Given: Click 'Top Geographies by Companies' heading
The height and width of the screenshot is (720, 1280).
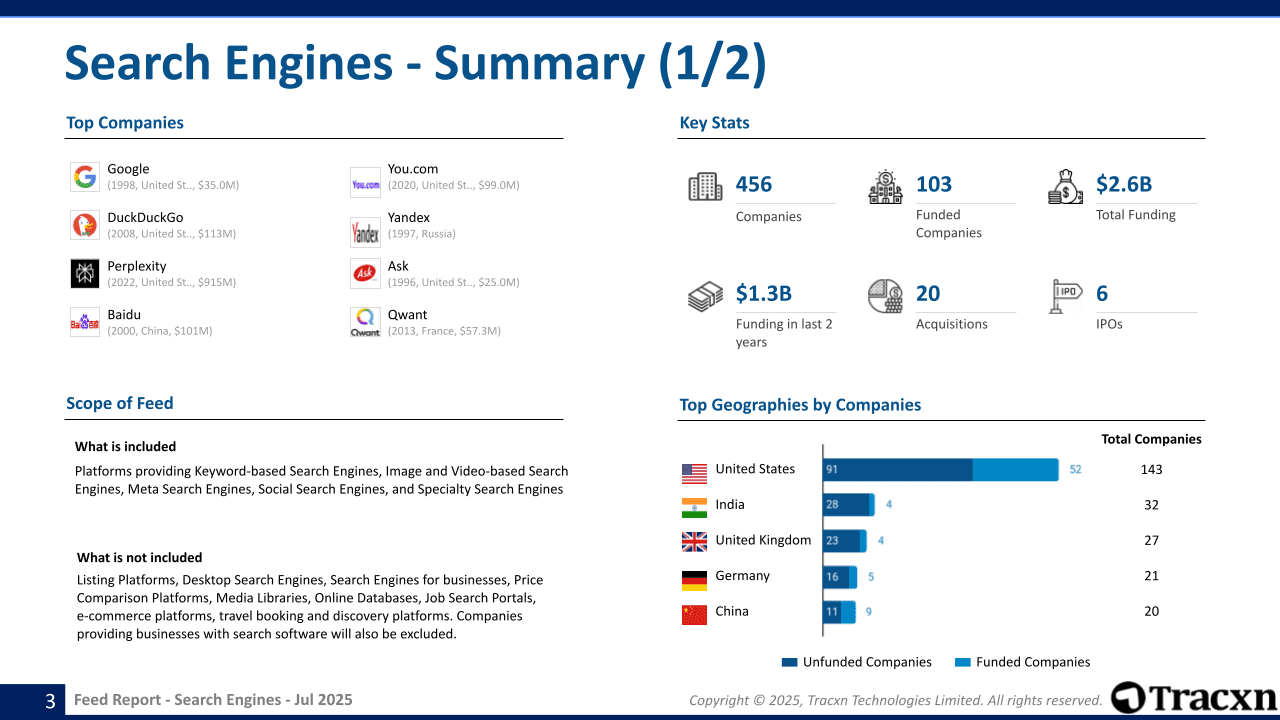Looking at the screenshot, I should [800, 405].
